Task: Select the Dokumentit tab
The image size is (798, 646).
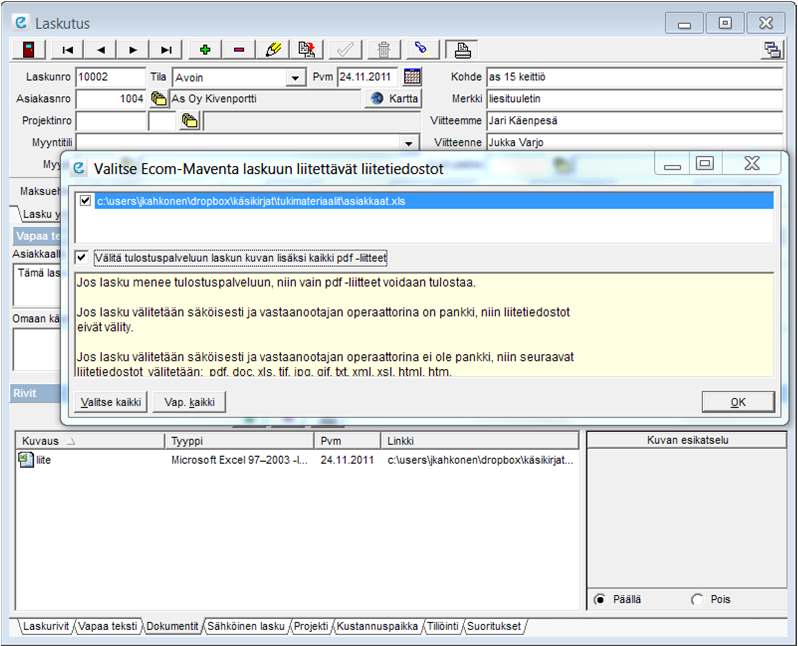Action: tap(172, 626)
